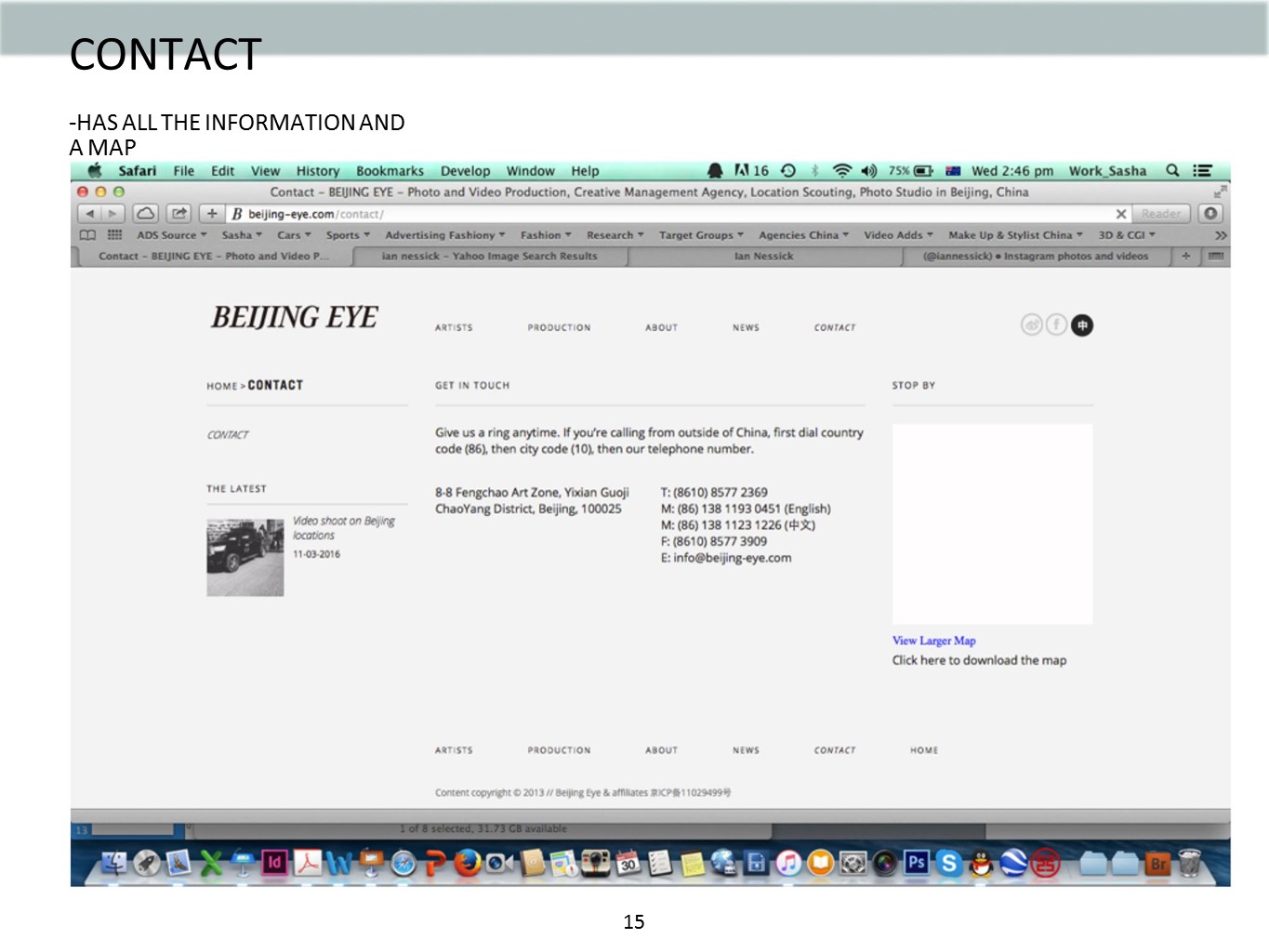
Task: Open Adobe Bridge from the Dock
Action: pyautogui.click(x=1158, y=864)
